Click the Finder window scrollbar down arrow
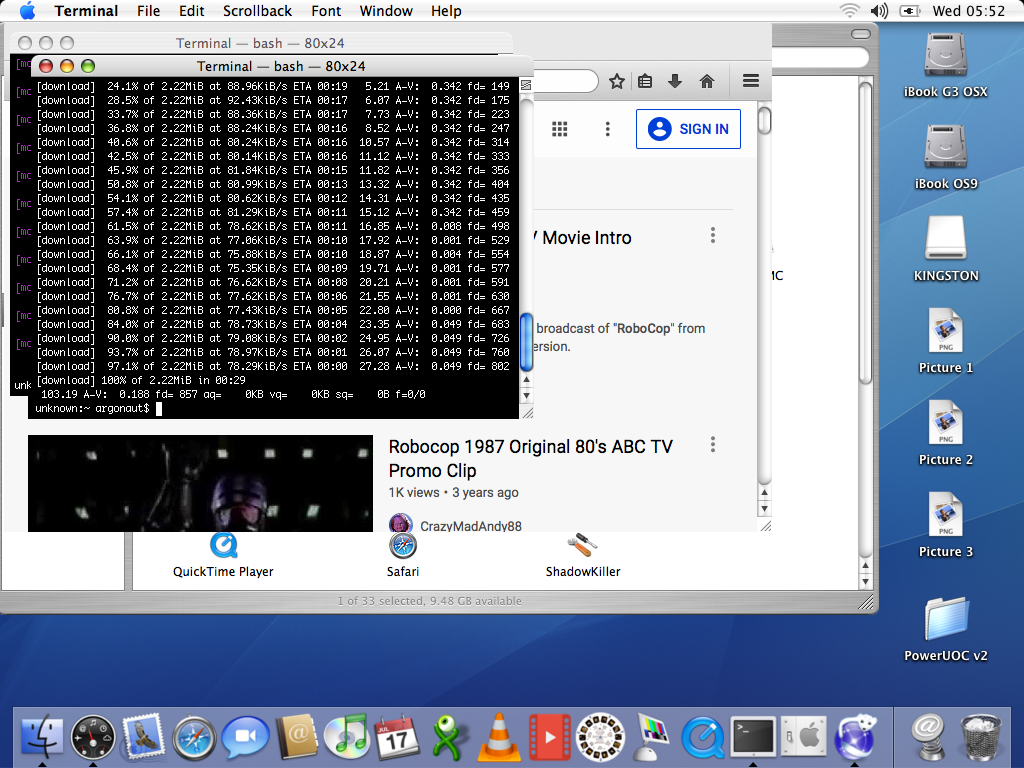Screen dimensions: 1024x768 click(865, 581)
